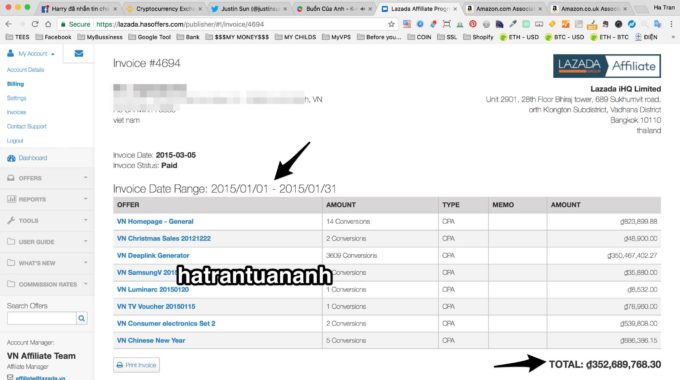
Task: Open the Shopify bookmarks folder
Action: coord(478,37)
